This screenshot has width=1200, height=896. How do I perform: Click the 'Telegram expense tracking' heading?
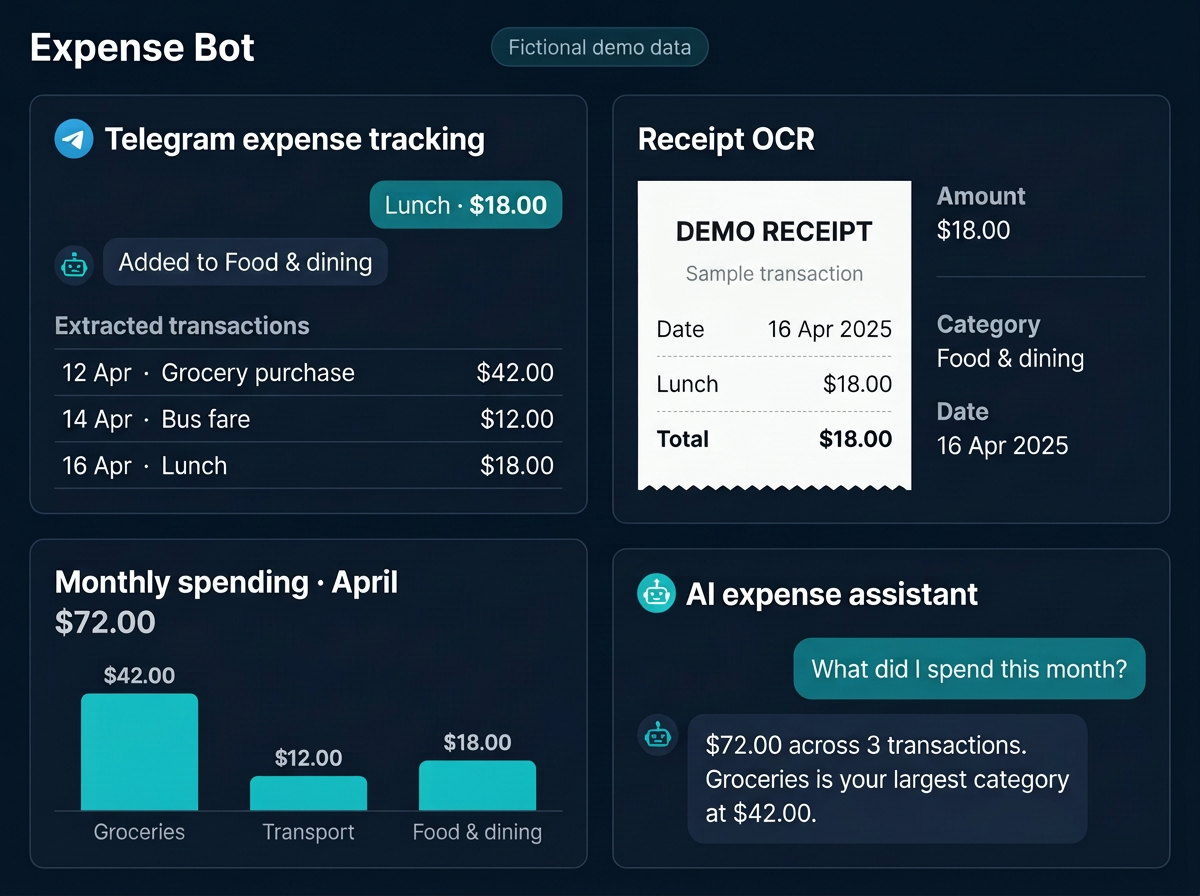(294, 139)
